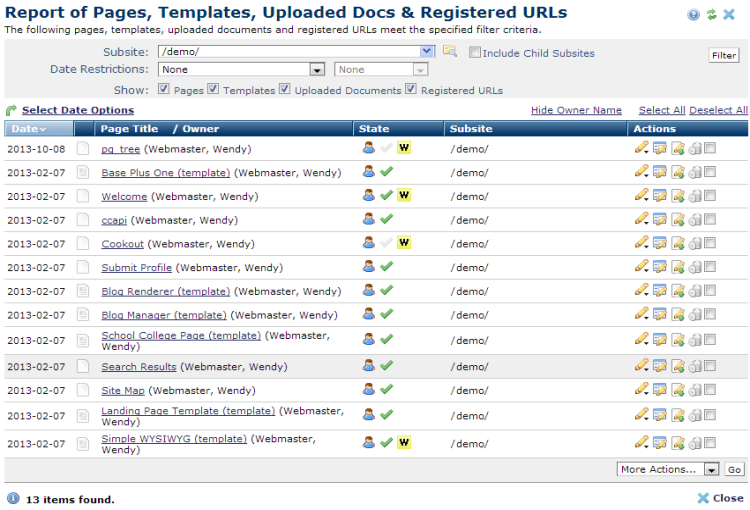The width and height of the screenshot is (750, 510).
Task: Click the lock icon for ccapi row
Action: tap(694, 220)
